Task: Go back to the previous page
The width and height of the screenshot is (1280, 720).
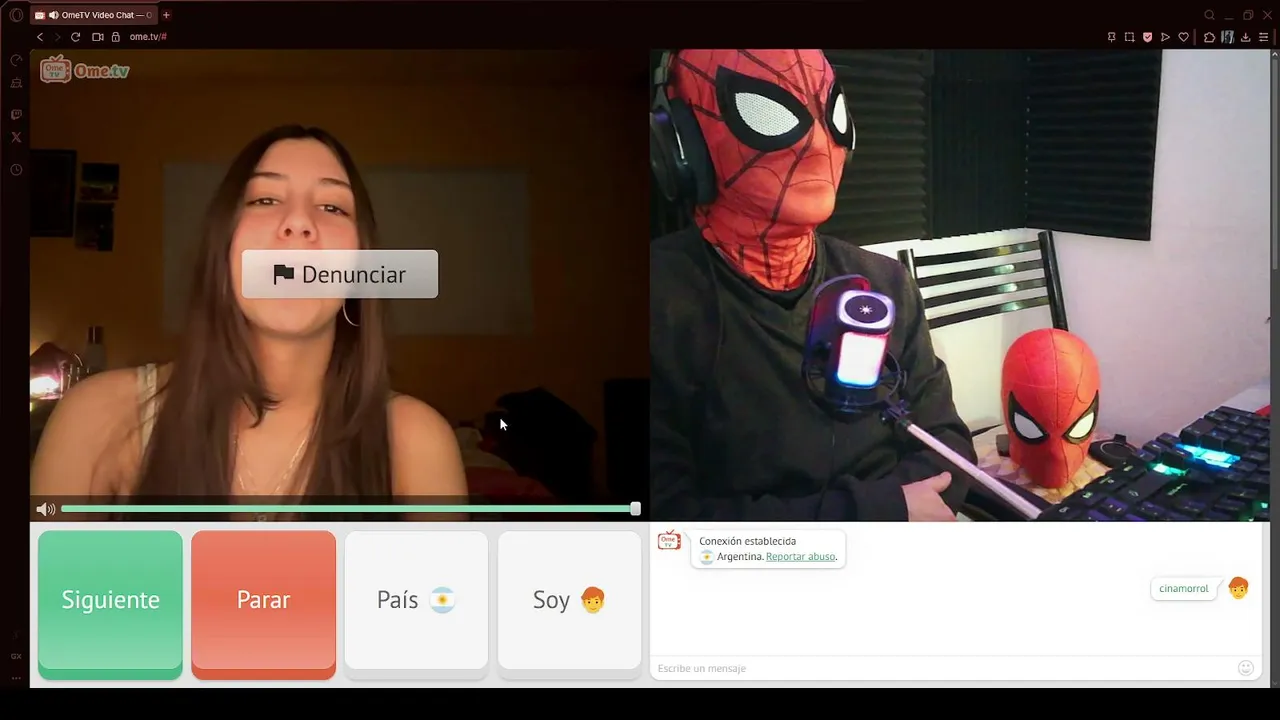Action: pyautogui.click(x=40, y=37)
